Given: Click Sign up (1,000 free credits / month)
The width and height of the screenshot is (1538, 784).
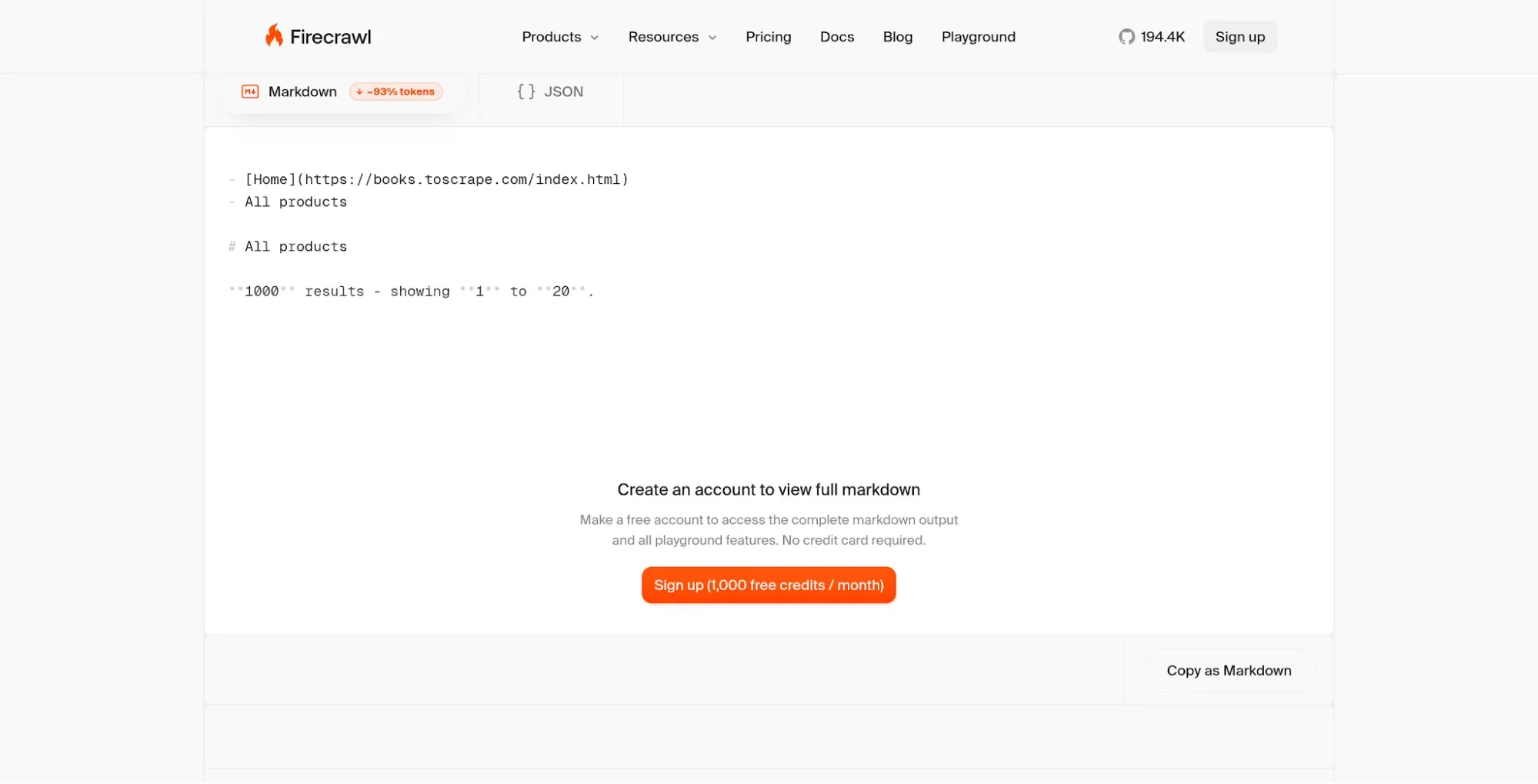Looking at the screenshot, I should point(768,585).
